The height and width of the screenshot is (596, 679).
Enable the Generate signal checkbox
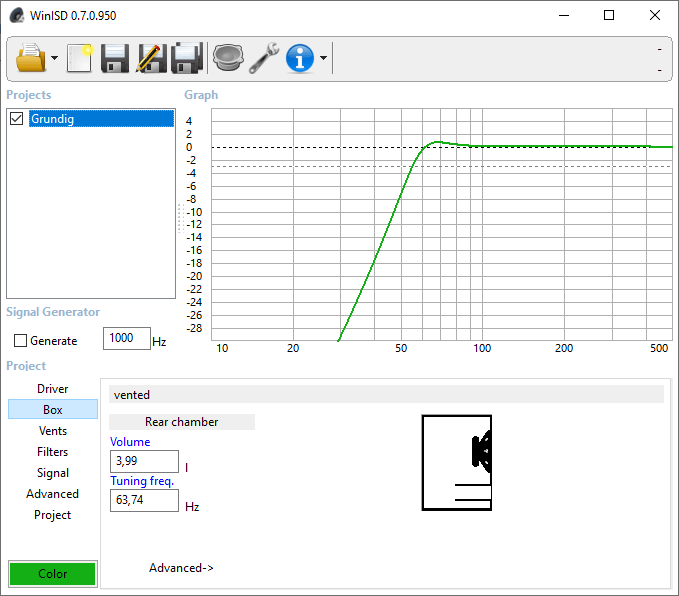(20, 340)
